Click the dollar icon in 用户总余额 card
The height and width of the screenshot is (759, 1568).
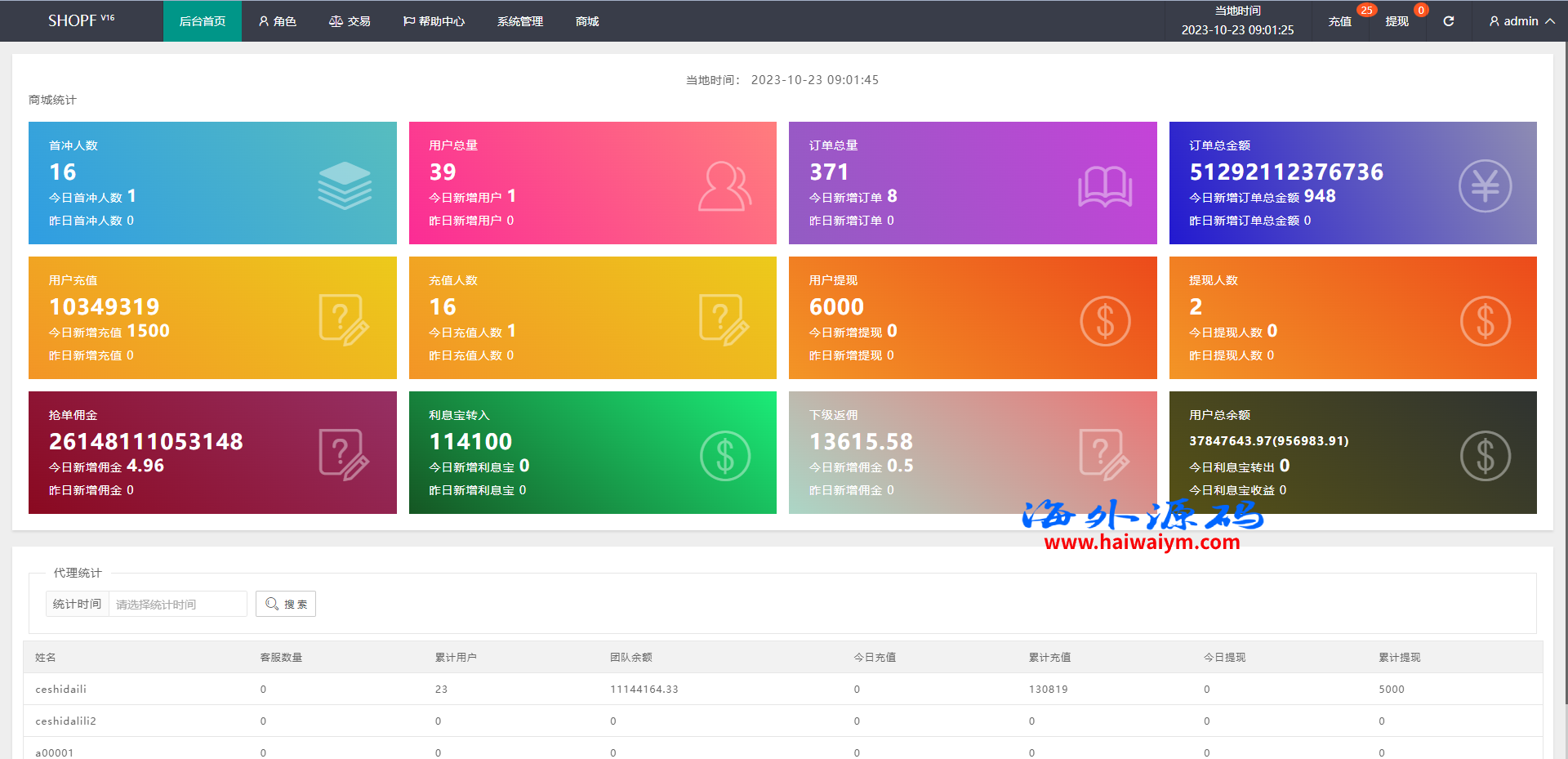click(x=1485, y=455)
